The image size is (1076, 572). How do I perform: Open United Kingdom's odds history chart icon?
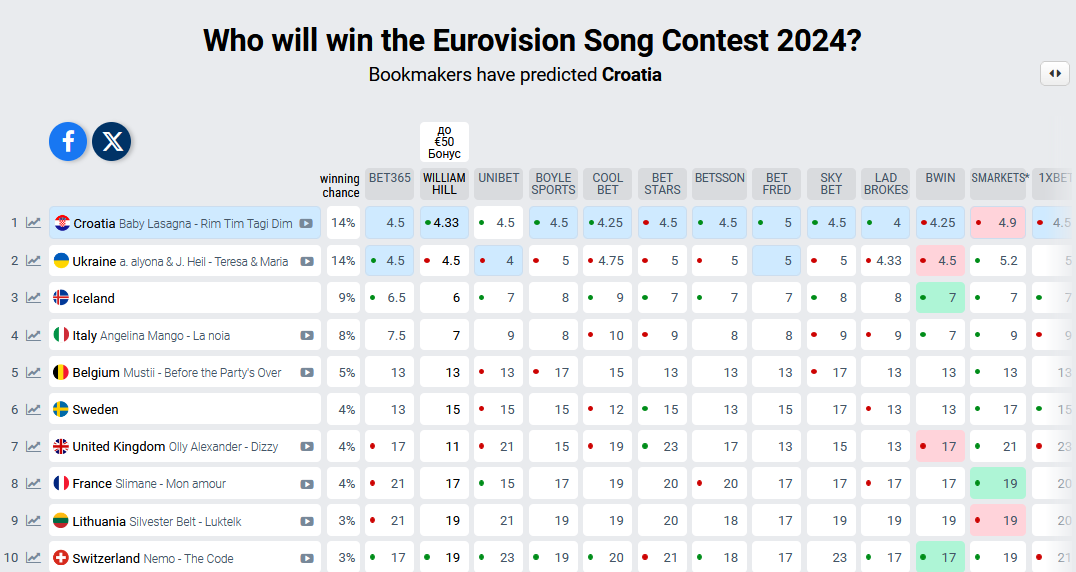pos(34,447)
